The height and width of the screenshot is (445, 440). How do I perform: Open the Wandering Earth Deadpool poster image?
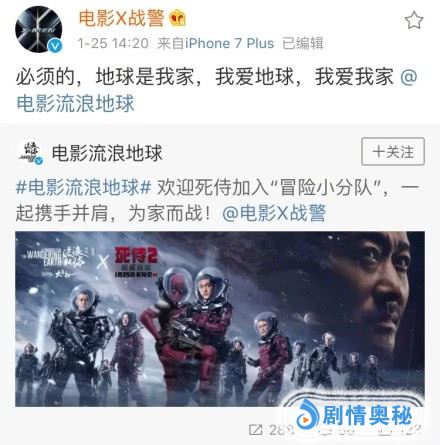click(220, 319)
